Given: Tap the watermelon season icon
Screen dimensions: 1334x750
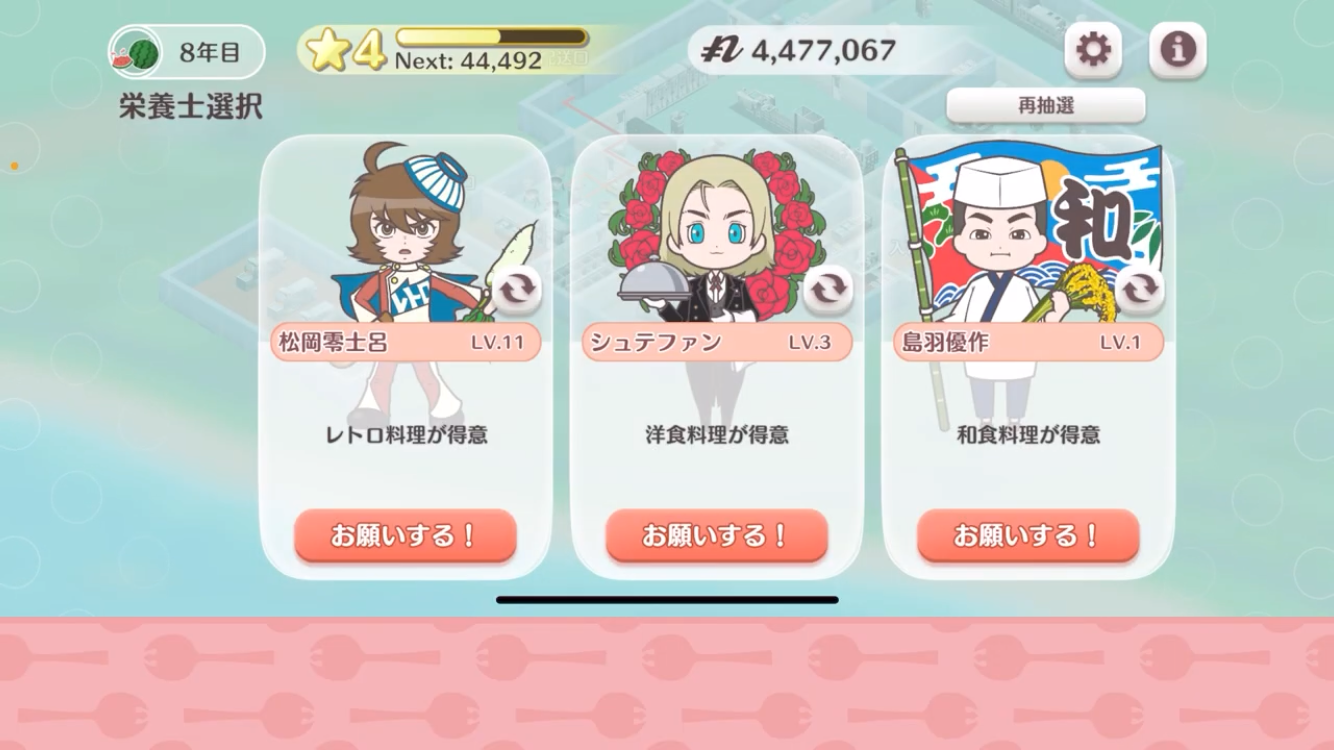Looking at the screenshot, I should 136,53.
